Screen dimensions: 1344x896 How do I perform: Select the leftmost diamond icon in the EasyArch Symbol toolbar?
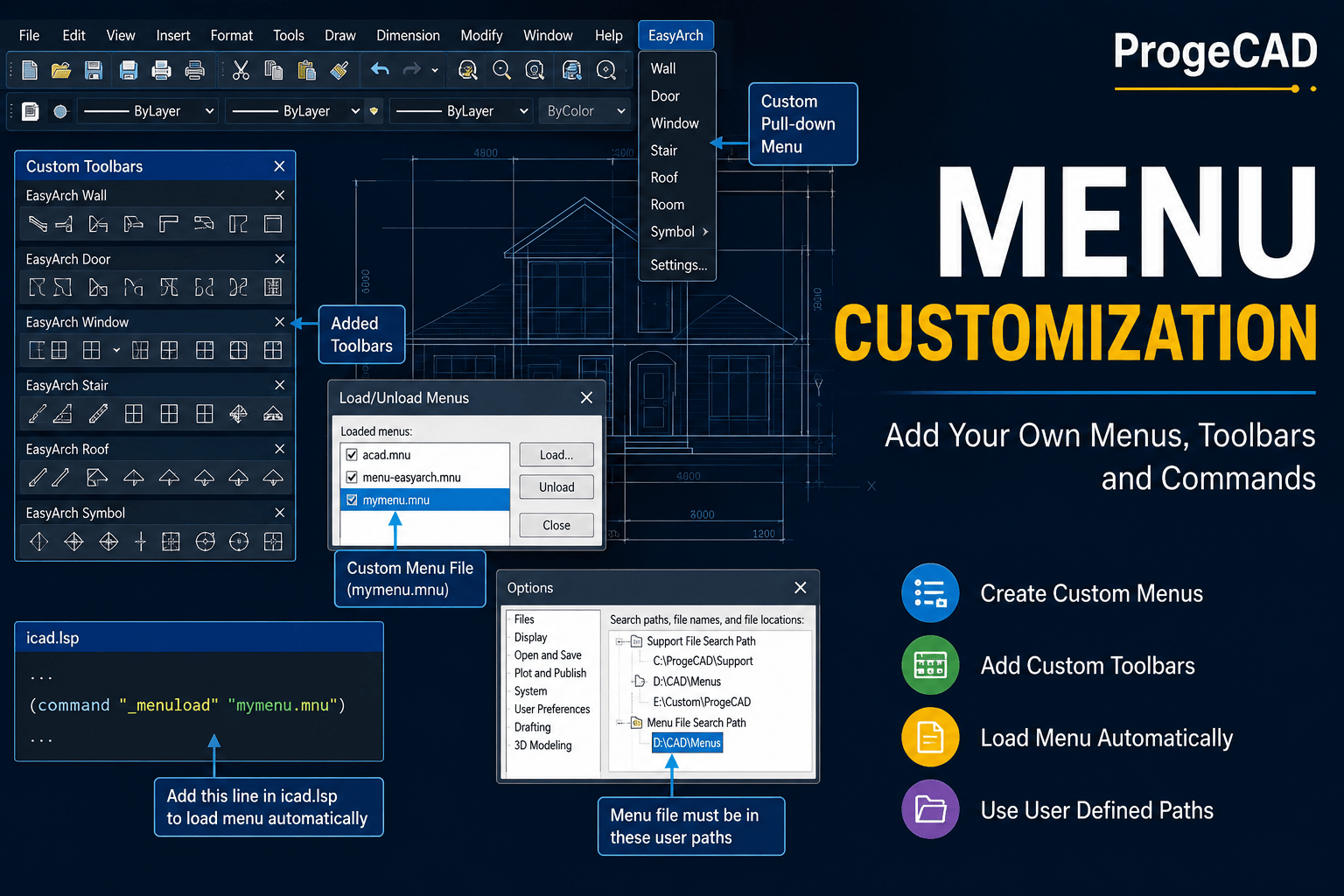pyautogui.click(x=39, y=542)
